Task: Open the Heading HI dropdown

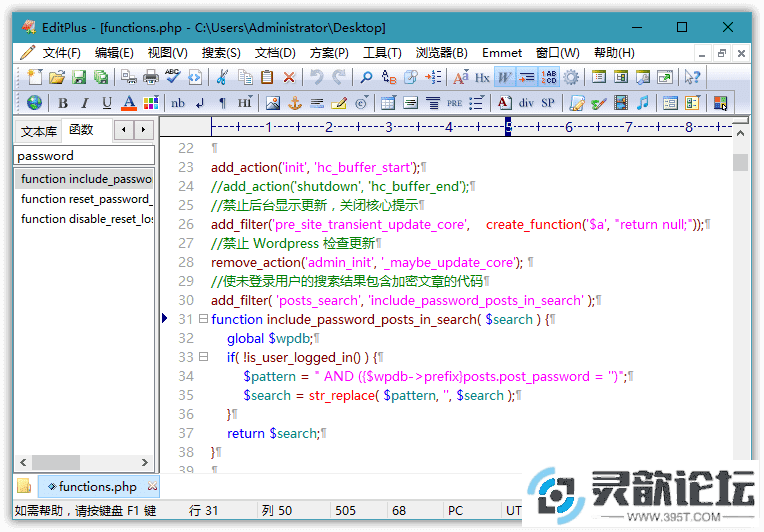Action: point(245,103)
